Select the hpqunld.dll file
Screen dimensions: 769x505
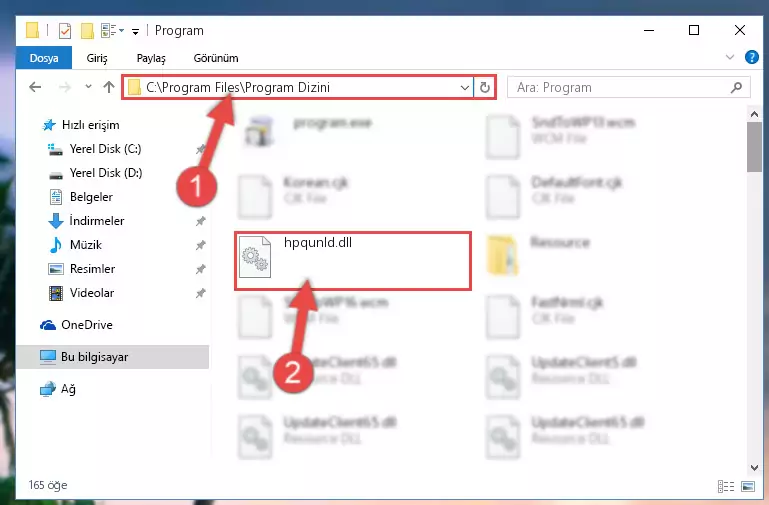tap(353, 261)
